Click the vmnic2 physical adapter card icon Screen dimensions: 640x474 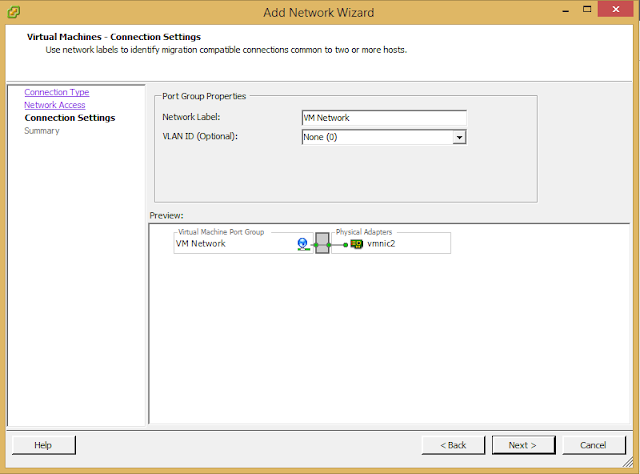(x=357, y=244)
